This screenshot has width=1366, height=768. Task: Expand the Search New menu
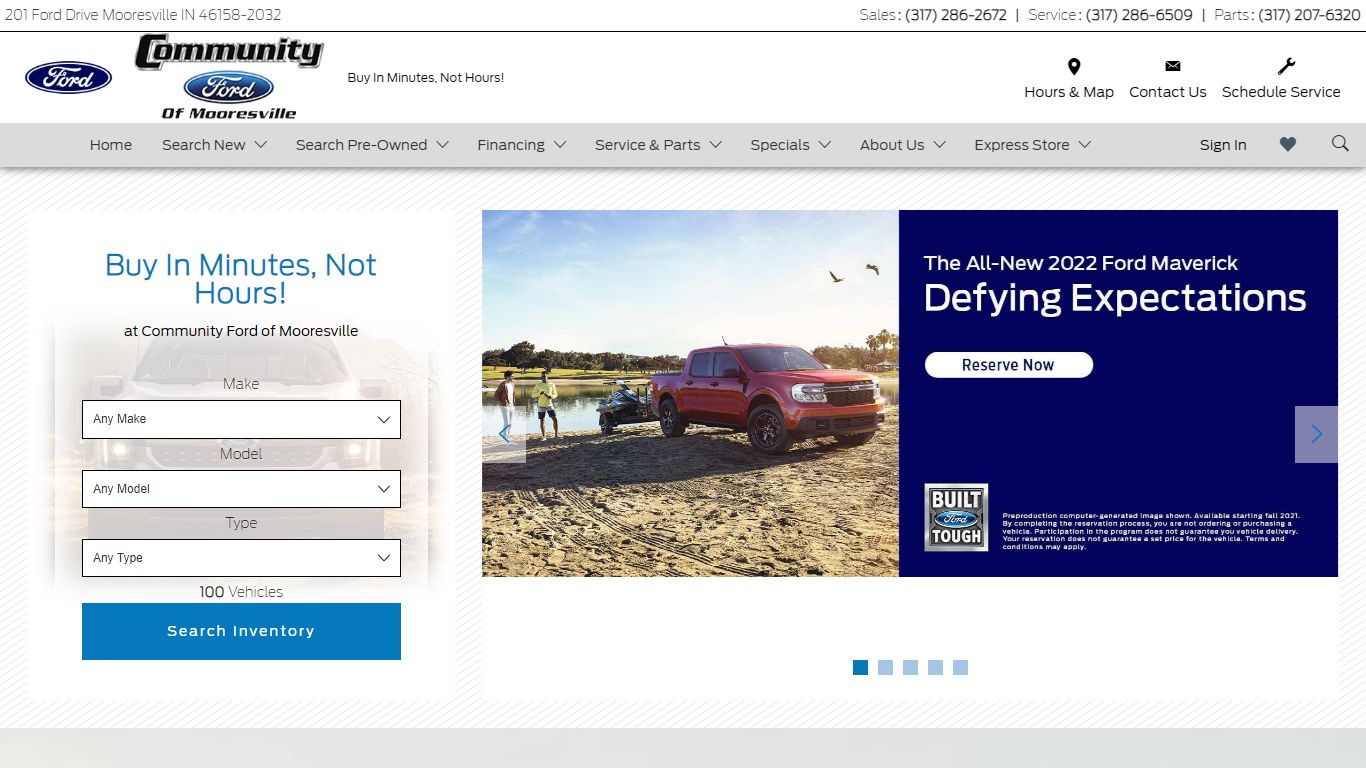[214, 145]
